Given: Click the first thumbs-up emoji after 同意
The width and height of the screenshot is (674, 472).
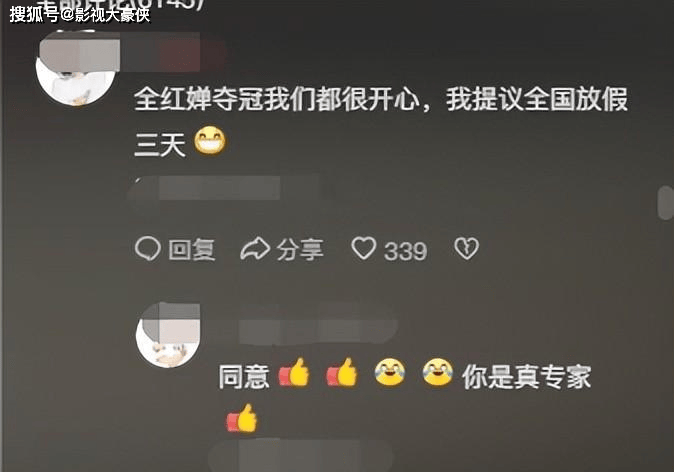Looking at the screenshot, I should (294, 372).
